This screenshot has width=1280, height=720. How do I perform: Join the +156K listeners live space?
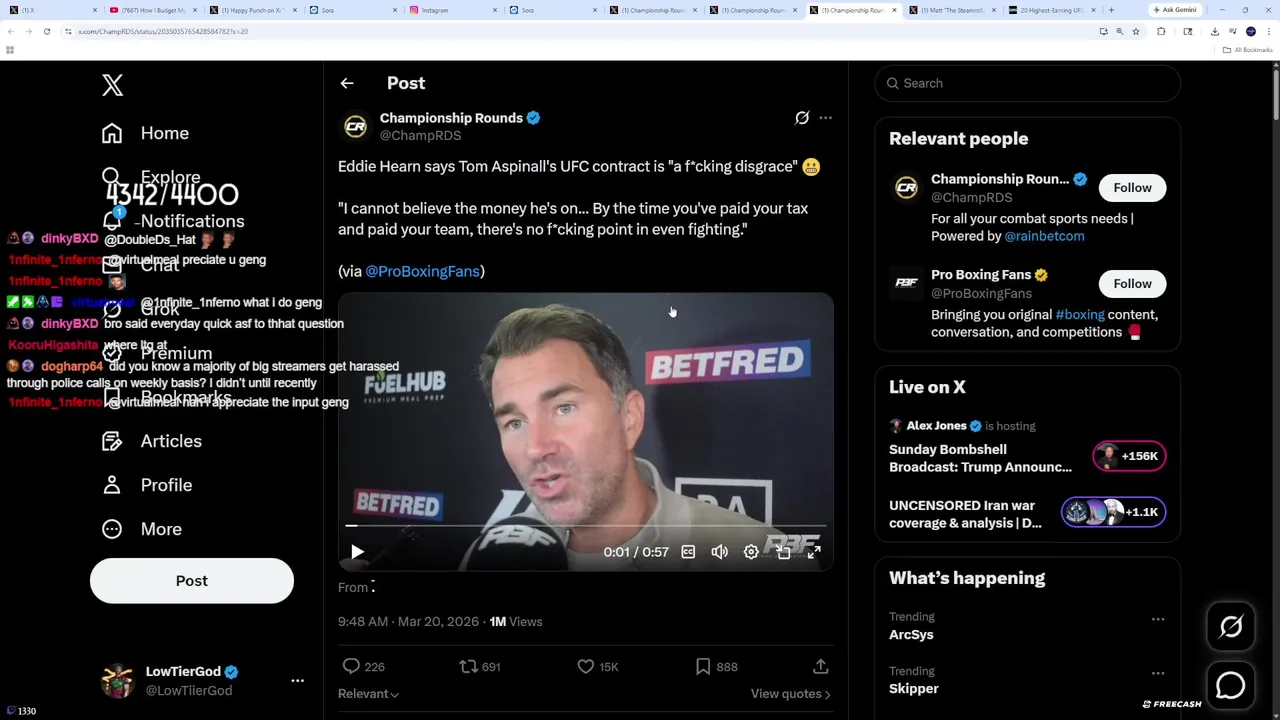point(1129,456)
